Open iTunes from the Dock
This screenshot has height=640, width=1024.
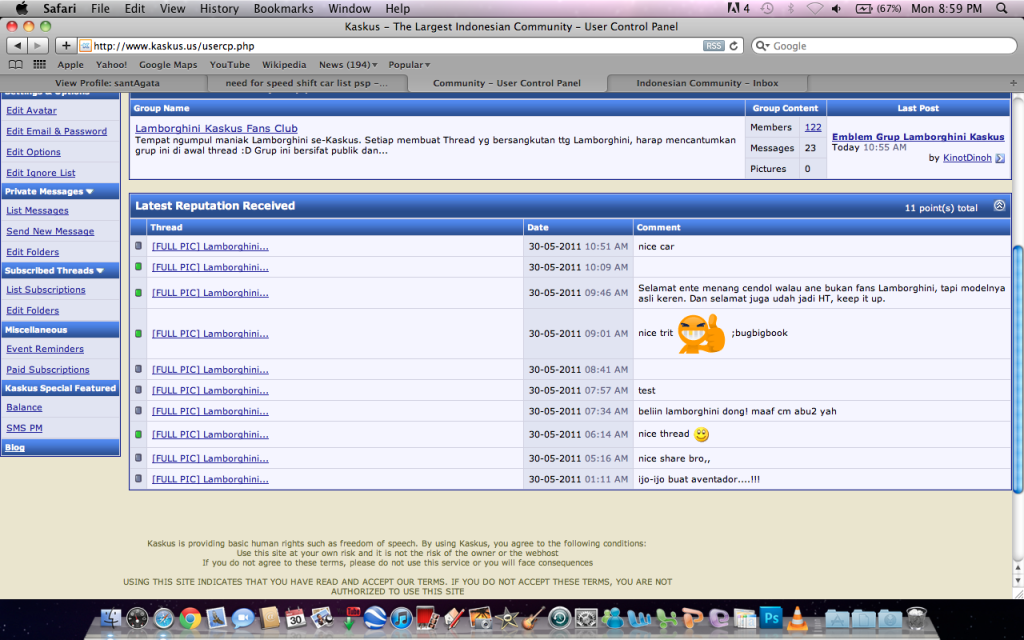(x=402, y=618)
